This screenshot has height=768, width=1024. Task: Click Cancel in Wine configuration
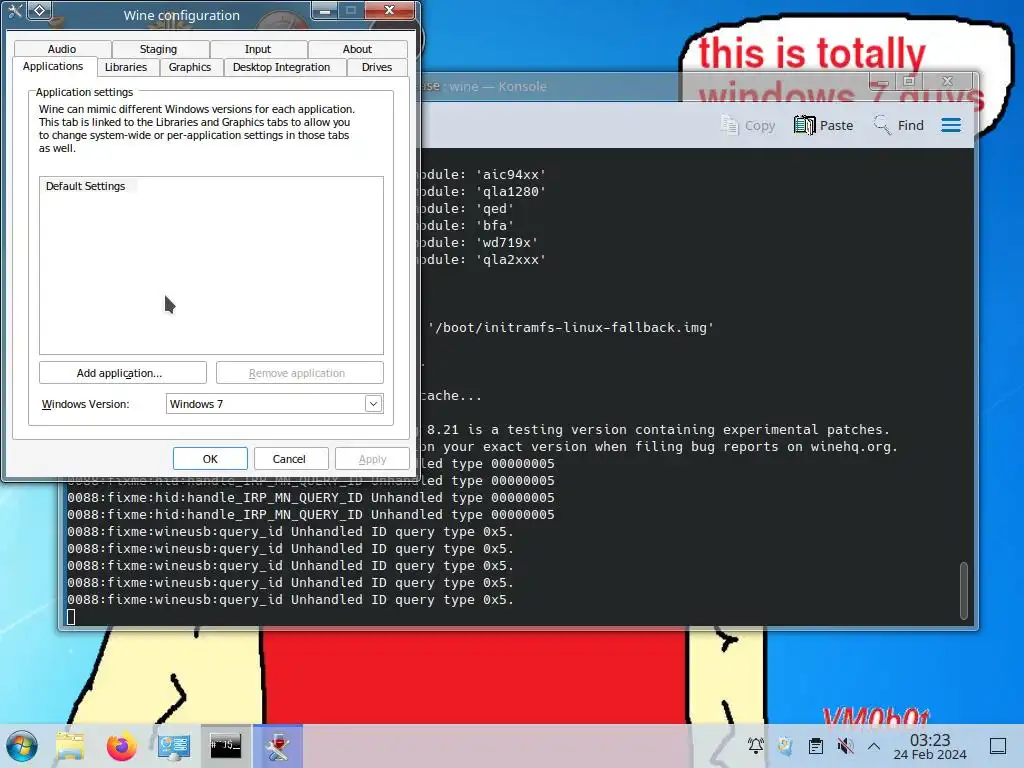[x=289, y=459]
